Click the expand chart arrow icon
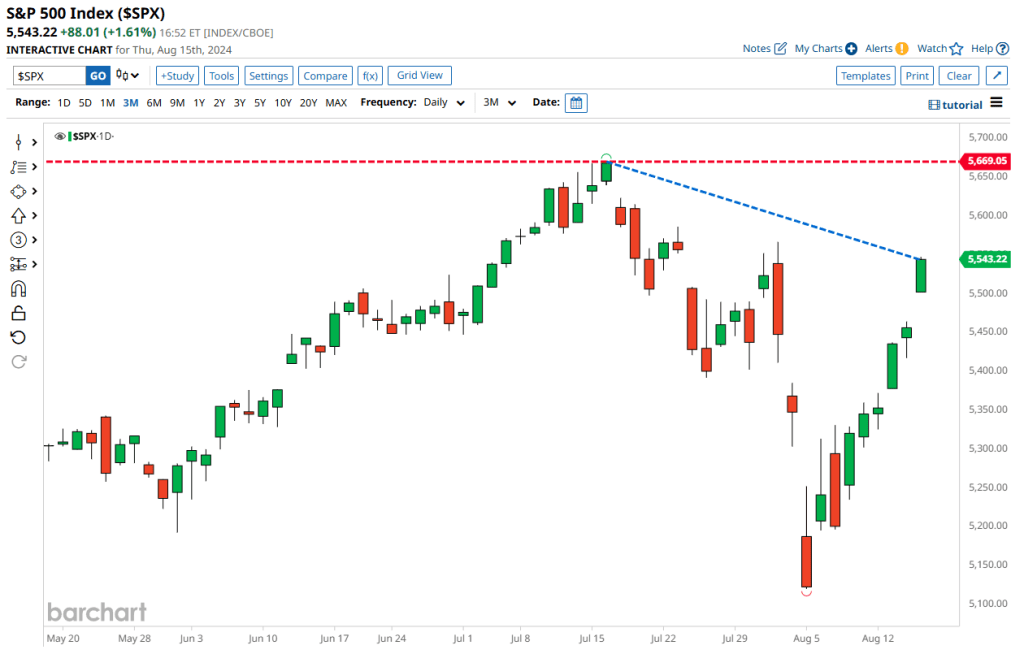Image resolution: width=1024 pixels, height=654 pixels. [996, 76]
